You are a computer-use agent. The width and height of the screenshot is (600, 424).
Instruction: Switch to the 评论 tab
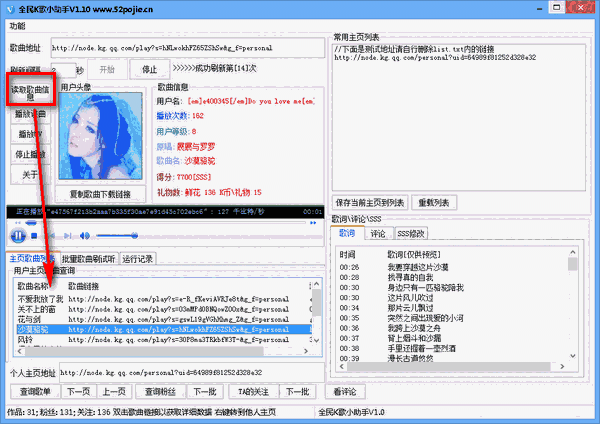coord(378,233)
